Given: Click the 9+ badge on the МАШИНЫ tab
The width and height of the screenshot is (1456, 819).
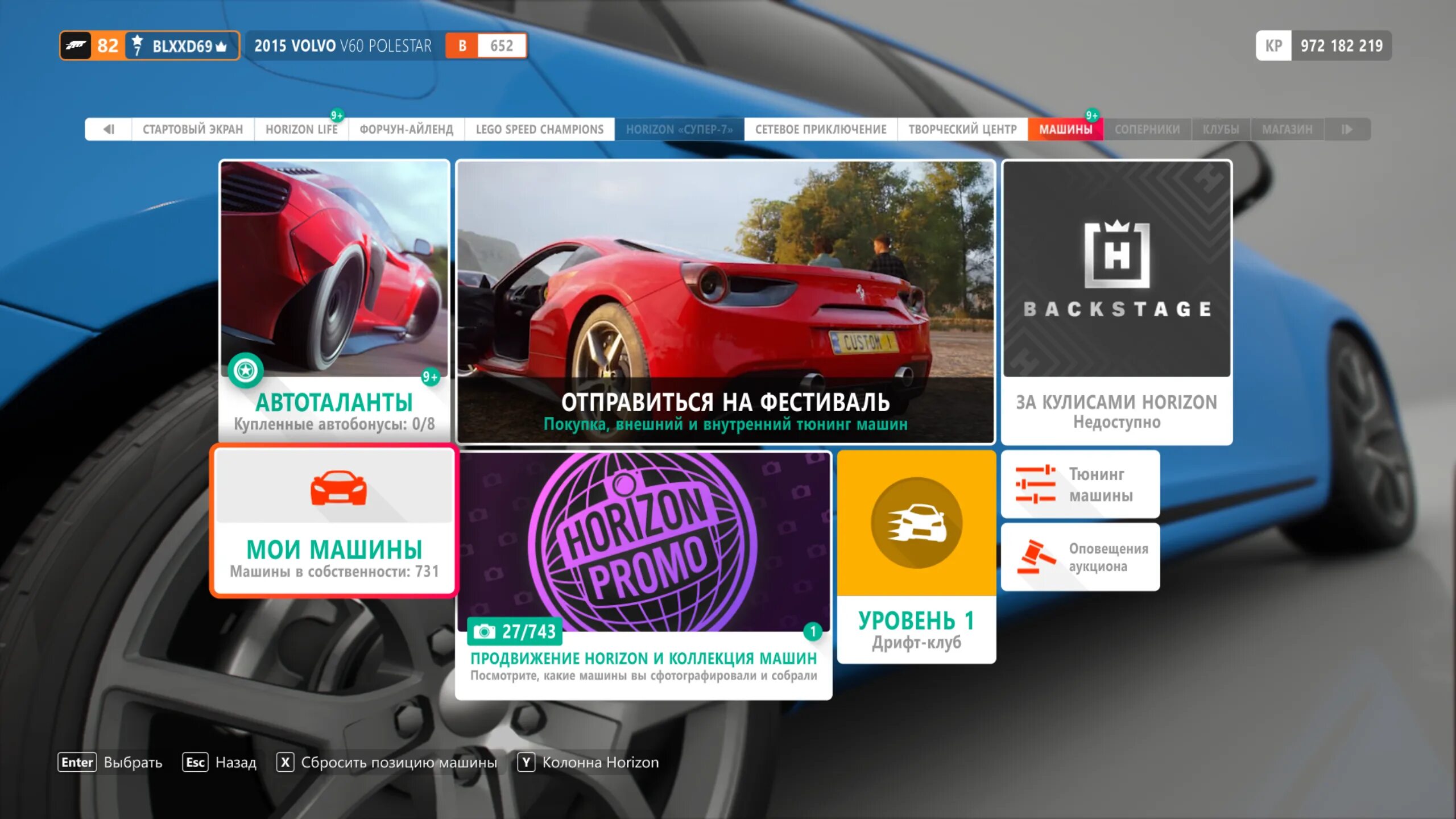Looking at the screenshot, I should (x=1091, y=115).
